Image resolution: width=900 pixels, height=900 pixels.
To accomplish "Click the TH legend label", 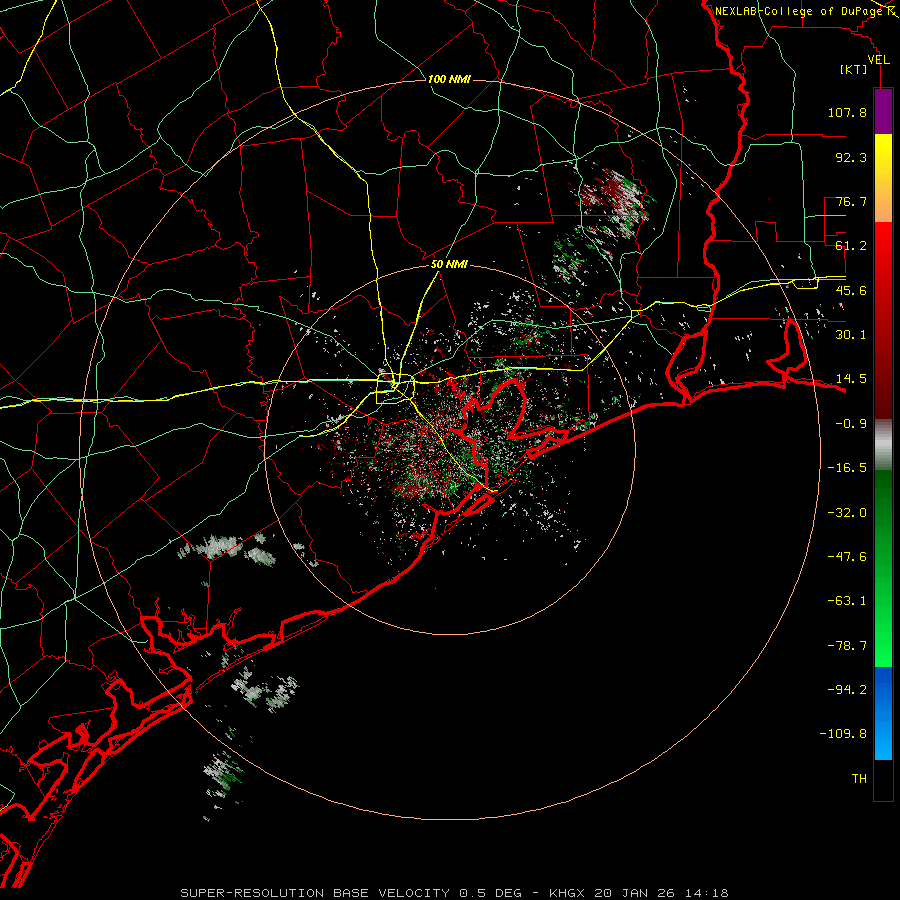I will point(859,779).
